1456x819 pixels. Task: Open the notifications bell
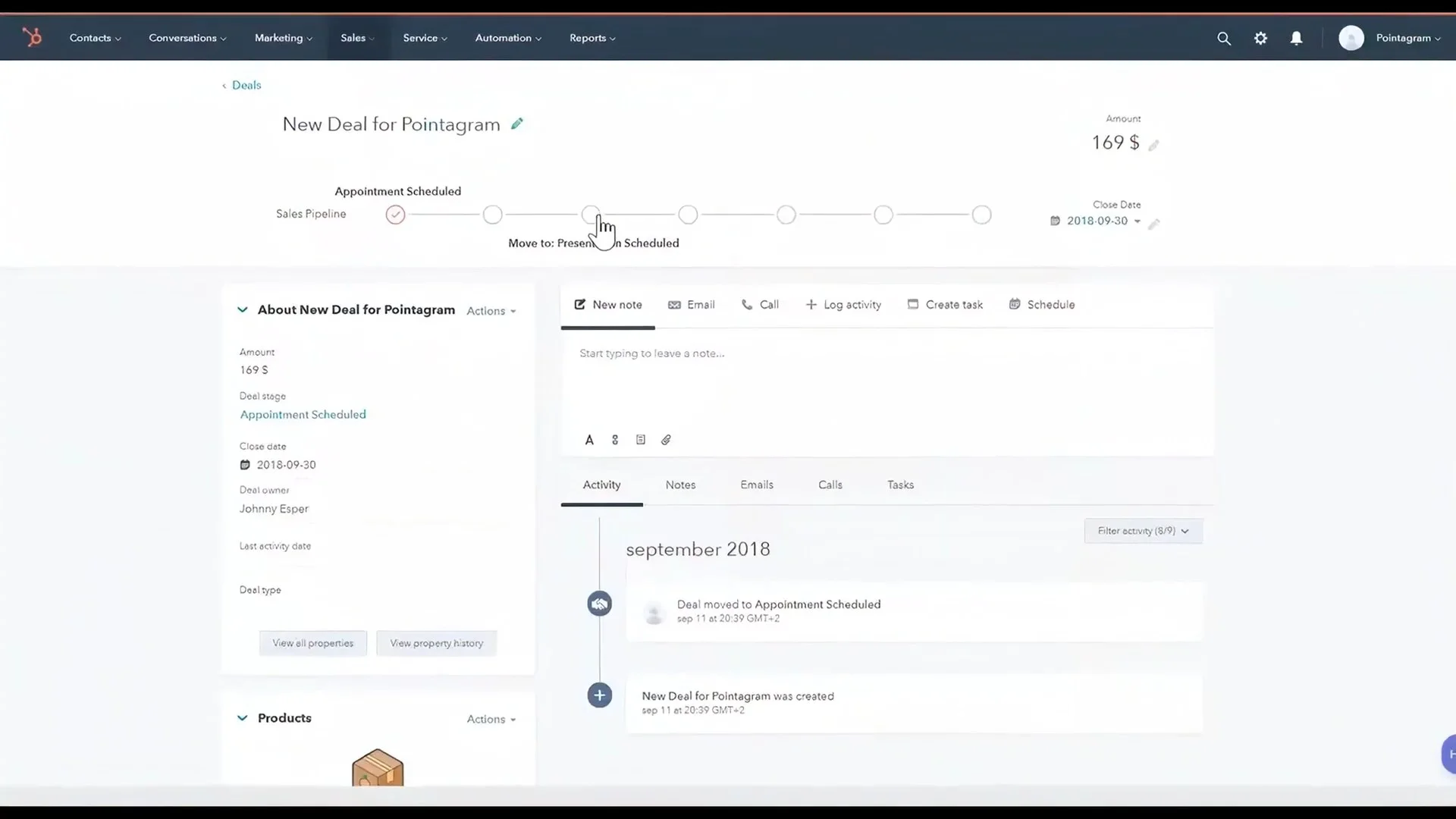[1297, 38]
